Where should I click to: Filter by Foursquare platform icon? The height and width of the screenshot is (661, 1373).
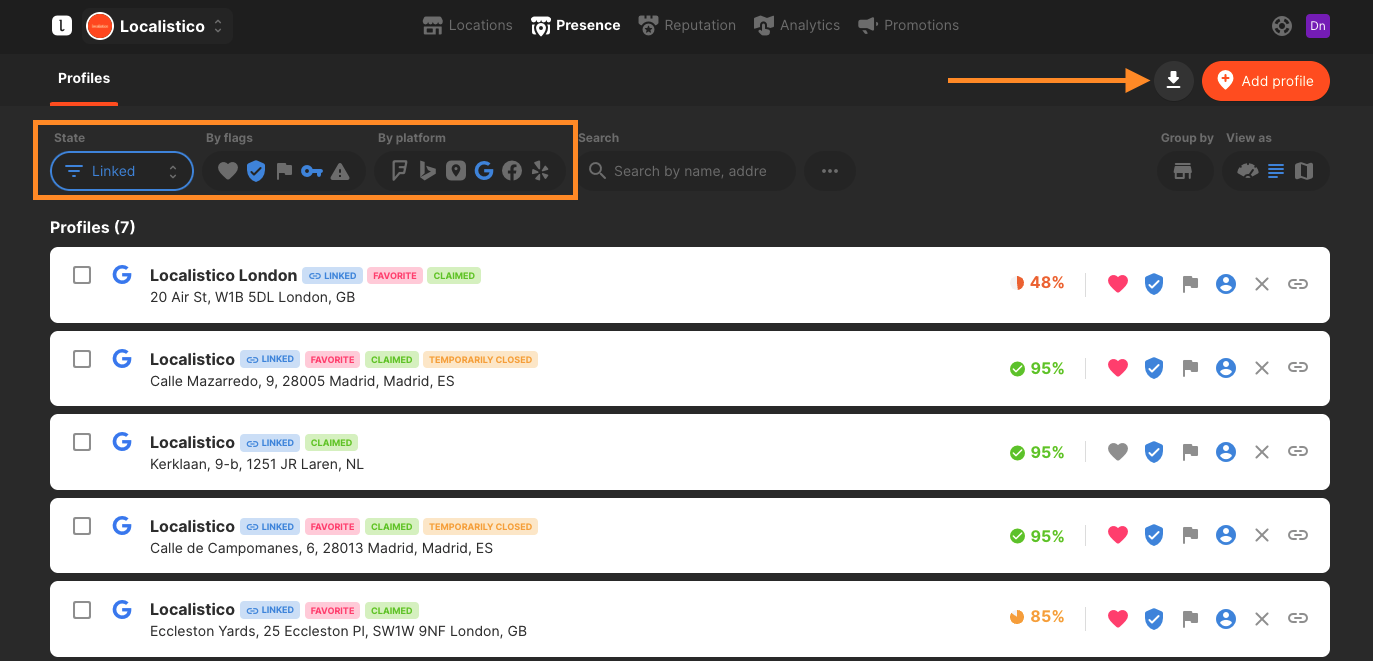399,171
